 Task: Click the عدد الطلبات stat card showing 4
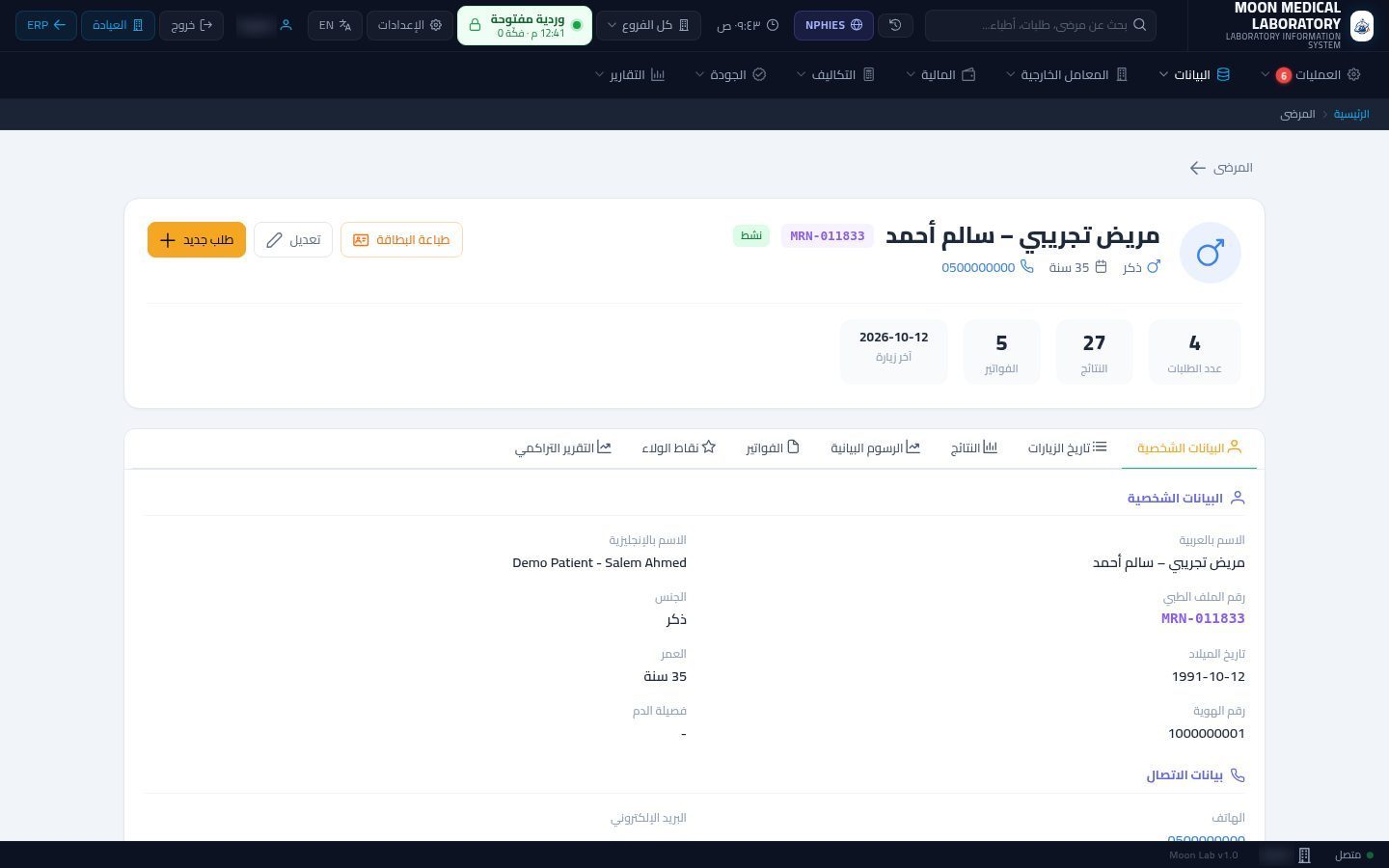tap(1194, 352)
